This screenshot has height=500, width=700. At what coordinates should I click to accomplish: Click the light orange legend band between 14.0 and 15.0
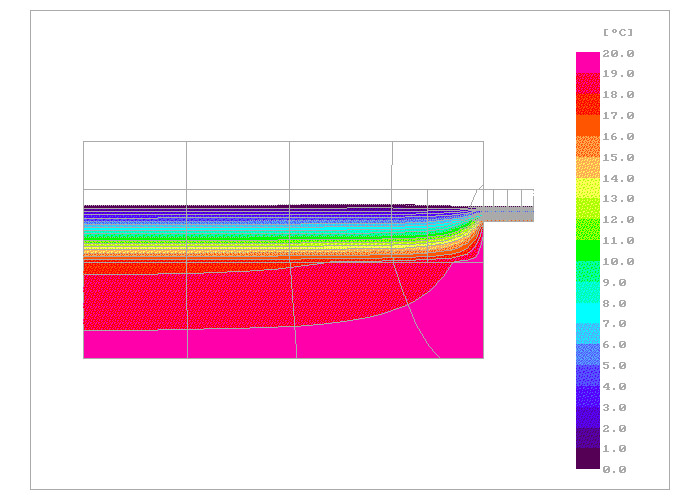588,167
